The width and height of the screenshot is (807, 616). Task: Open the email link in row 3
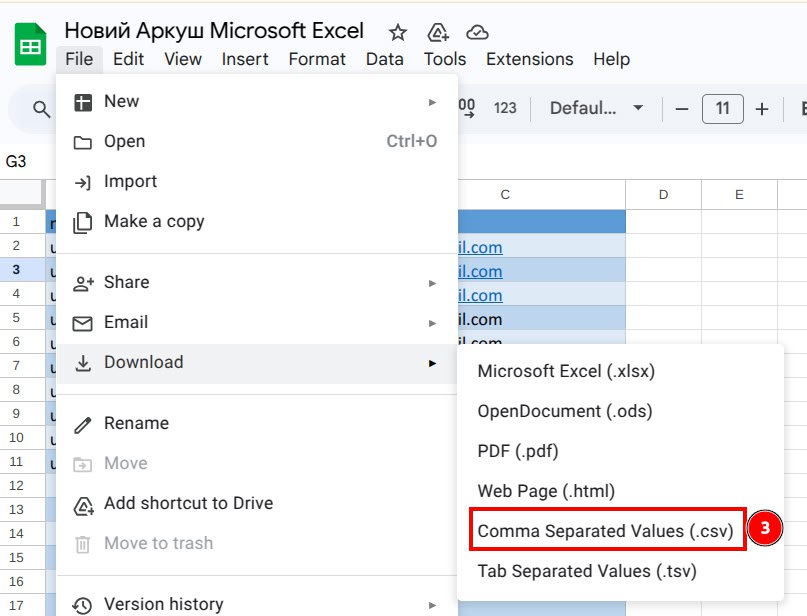point(480,272)
